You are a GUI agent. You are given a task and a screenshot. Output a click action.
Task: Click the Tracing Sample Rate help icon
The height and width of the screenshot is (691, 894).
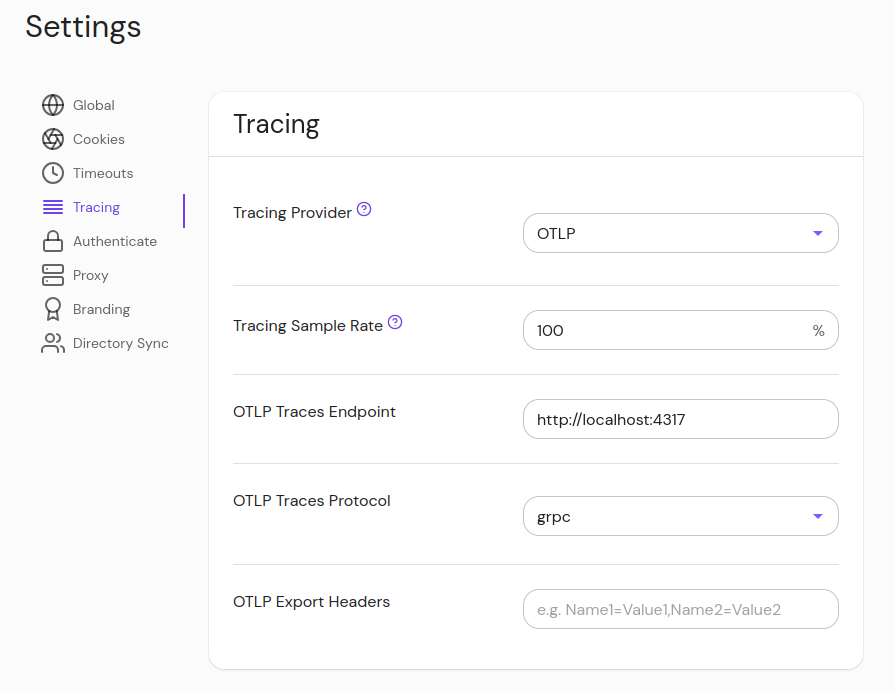pyautogui.click(x=395, y=322)
